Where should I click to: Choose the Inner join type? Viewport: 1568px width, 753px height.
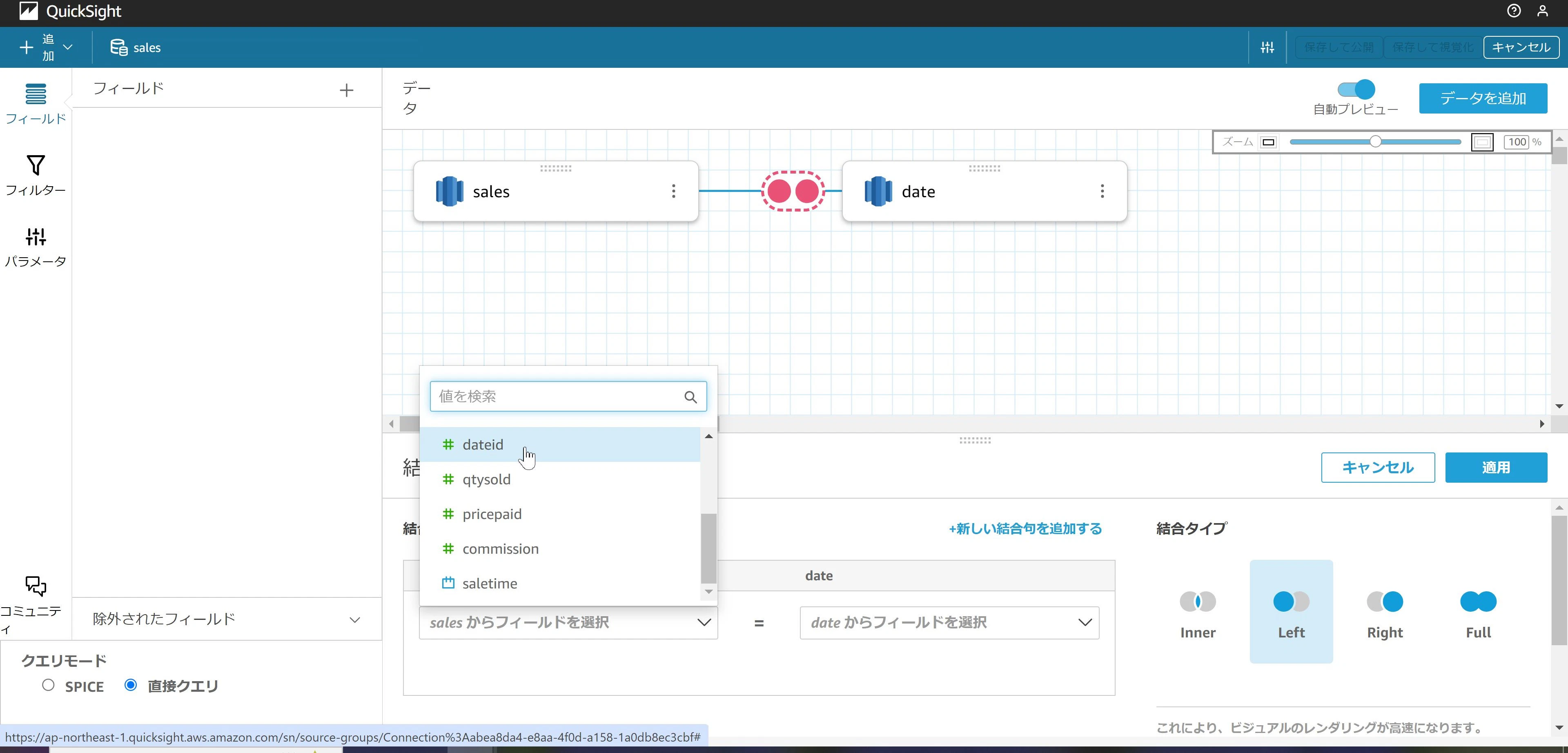pos(1198,612)
